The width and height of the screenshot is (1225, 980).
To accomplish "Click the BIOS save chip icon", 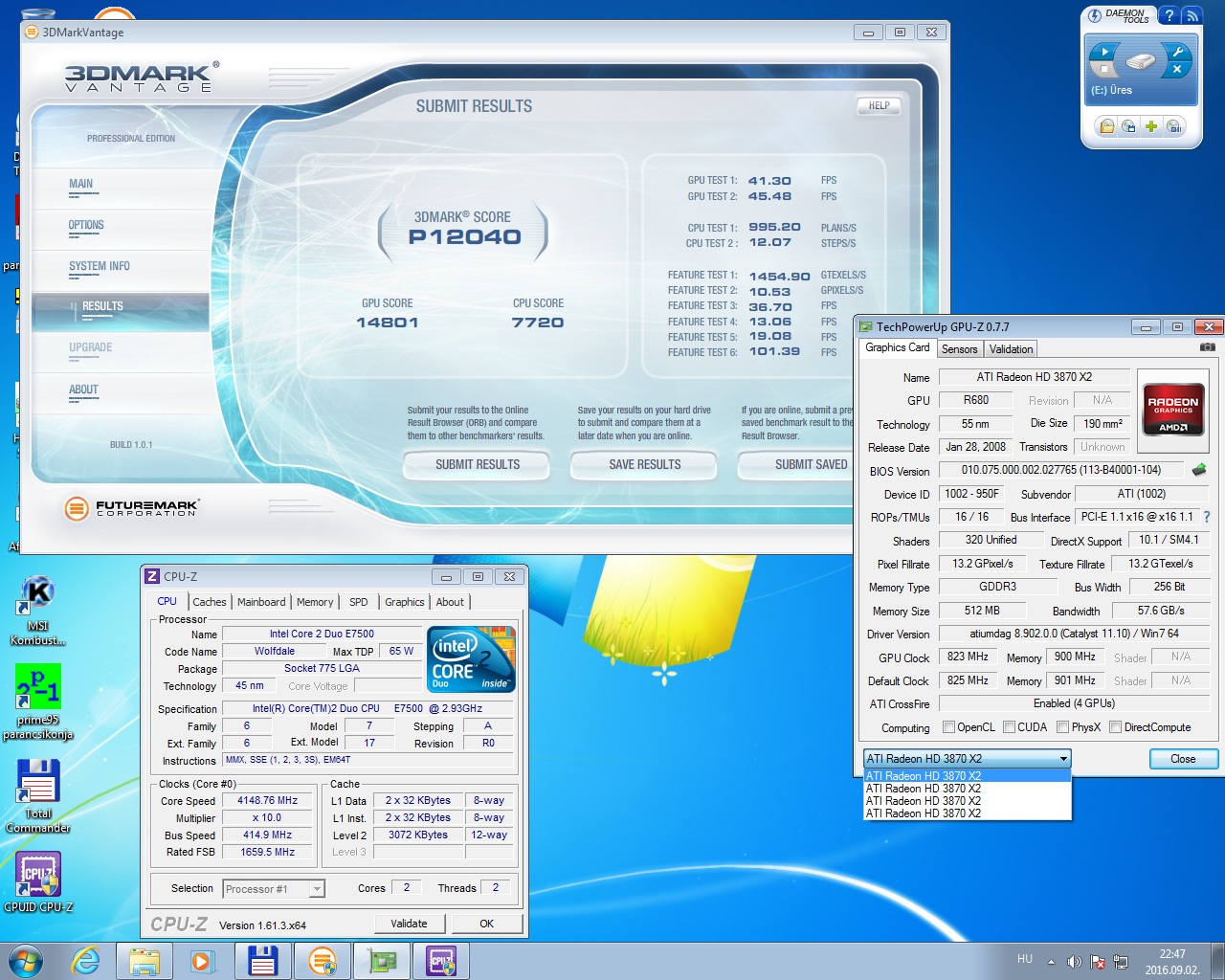I will [x=1199, y=470].
